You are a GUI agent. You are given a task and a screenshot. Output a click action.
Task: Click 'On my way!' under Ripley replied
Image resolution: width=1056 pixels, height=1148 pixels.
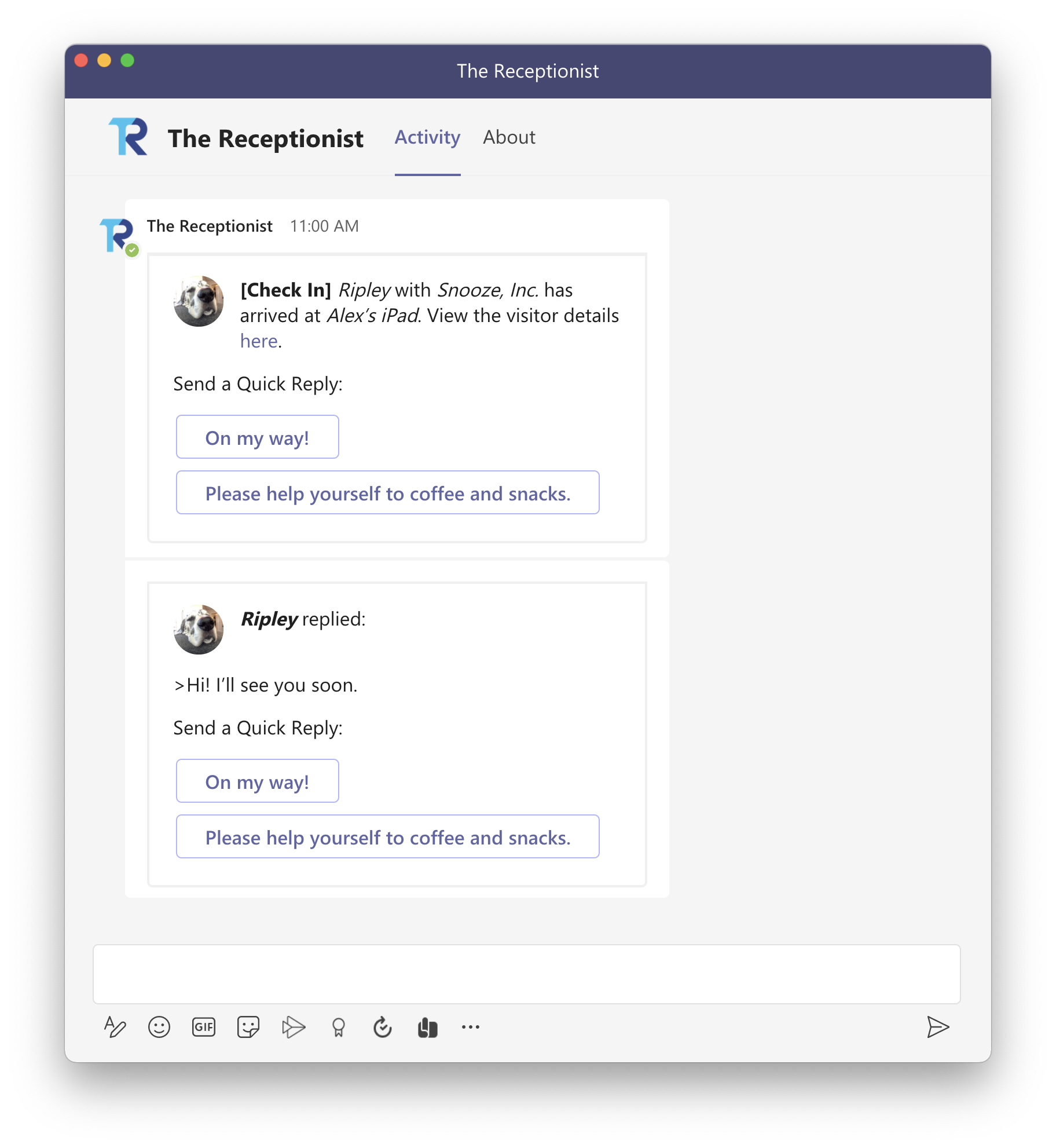click(258, 781)
